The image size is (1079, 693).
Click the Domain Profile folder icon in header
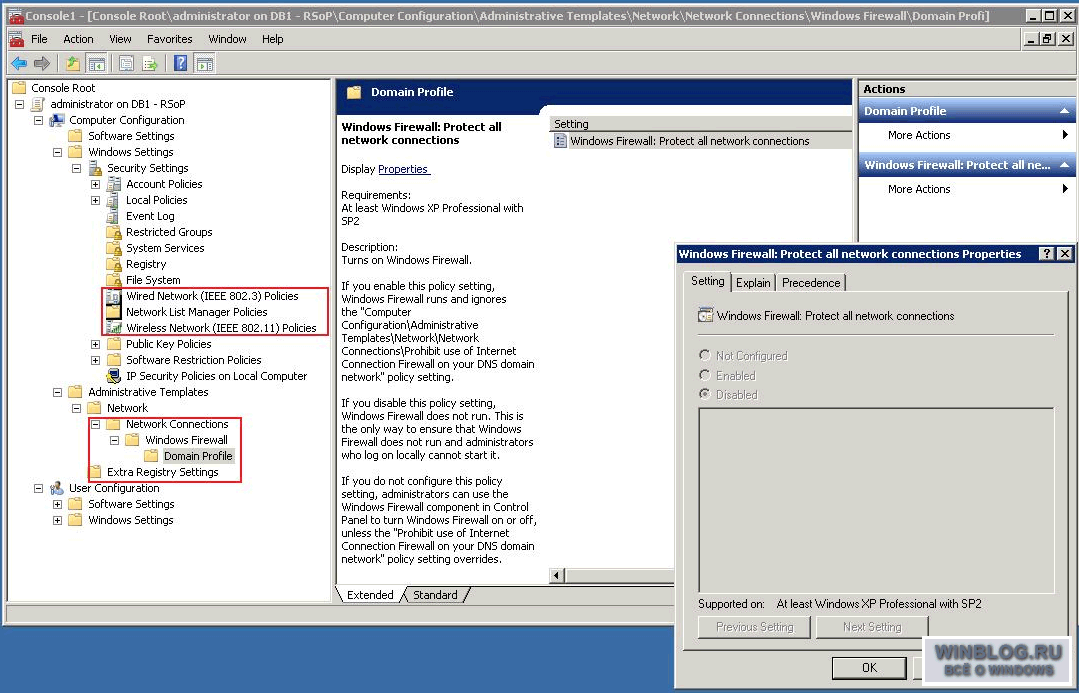(354, 92)
